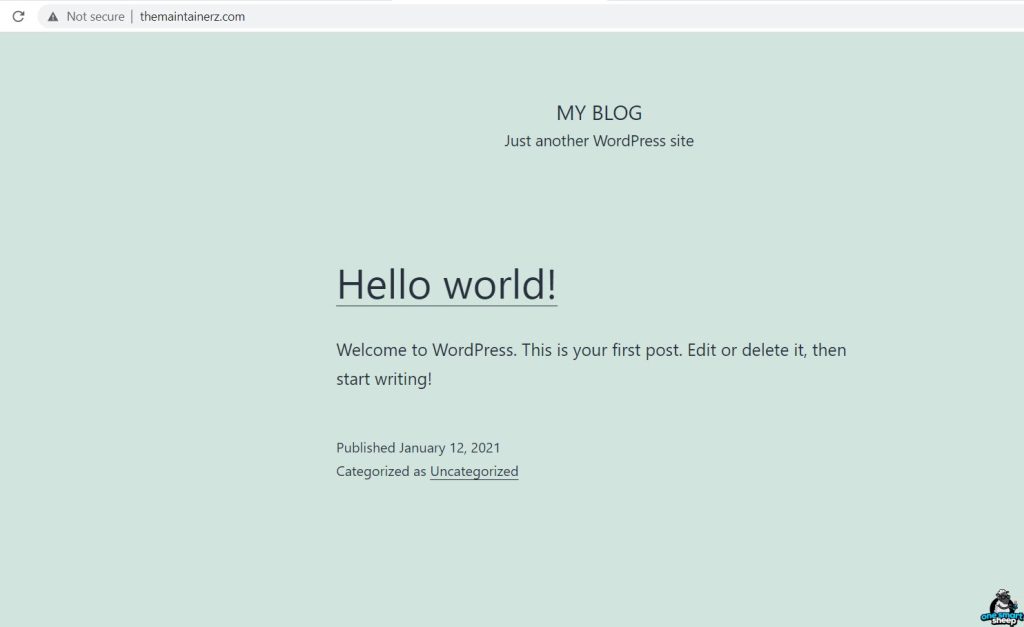Click the "Categorized as" label
The height and width of the screenshot is (627, 1024).
[x=381, y=472]
